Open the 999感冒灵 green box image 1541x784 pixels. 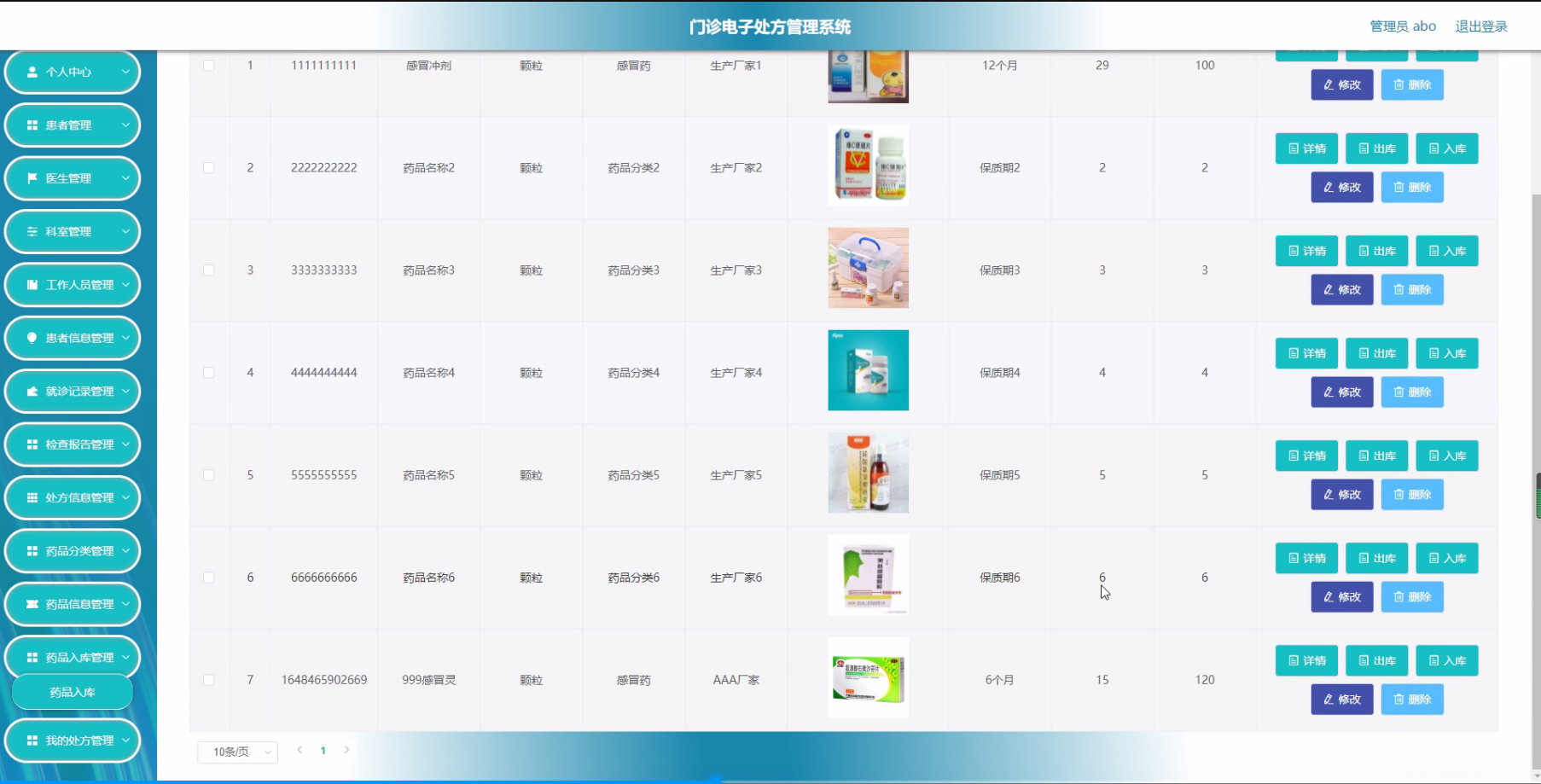pyautogui.click(x=868, y=677)
